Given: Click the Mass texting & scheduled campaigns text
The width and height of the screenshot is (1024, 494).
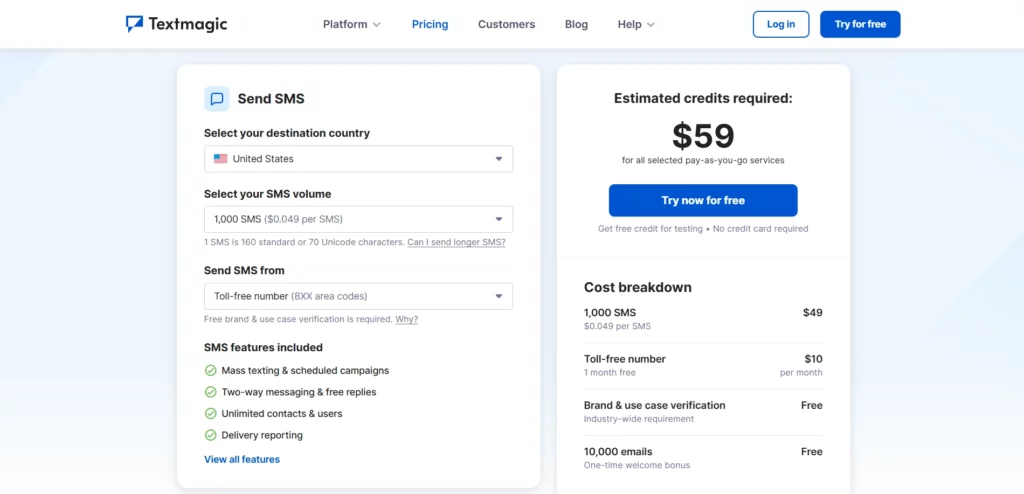Looking at the screenshot, I should [x=305, y=370].
